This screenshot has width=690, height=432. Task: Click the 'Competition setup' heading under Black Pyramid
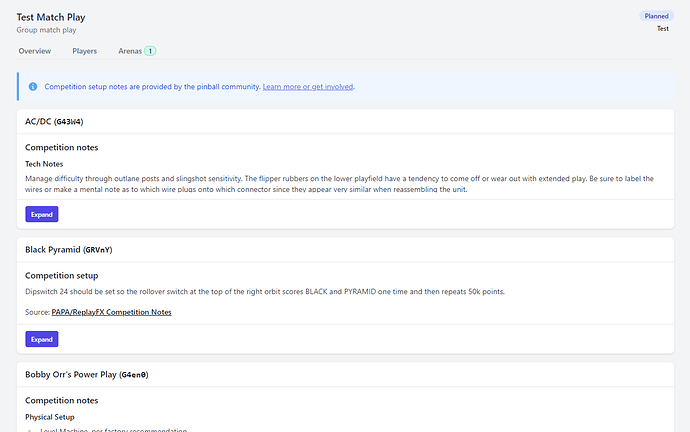(x=62, y=276)
